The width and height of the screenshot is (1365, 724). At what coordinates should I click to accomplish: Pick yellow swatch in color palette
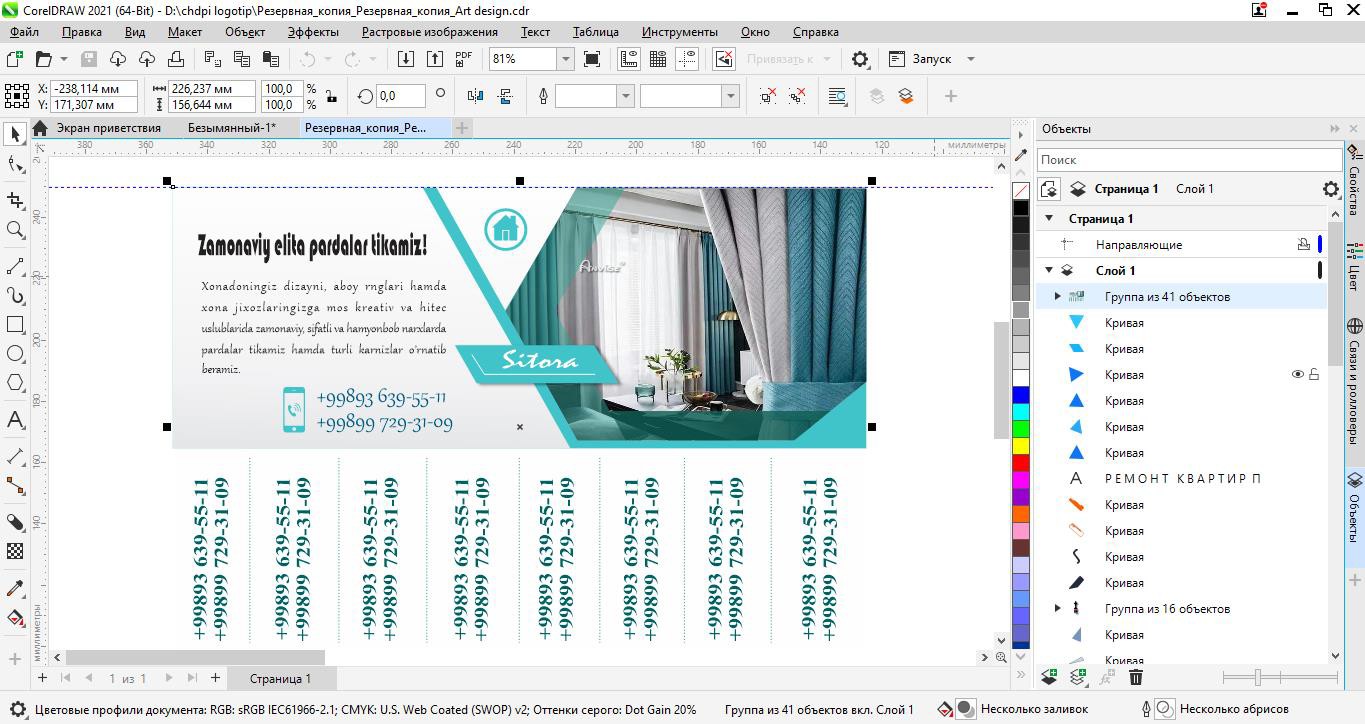pyautogui.click(x=1020, y=445)
